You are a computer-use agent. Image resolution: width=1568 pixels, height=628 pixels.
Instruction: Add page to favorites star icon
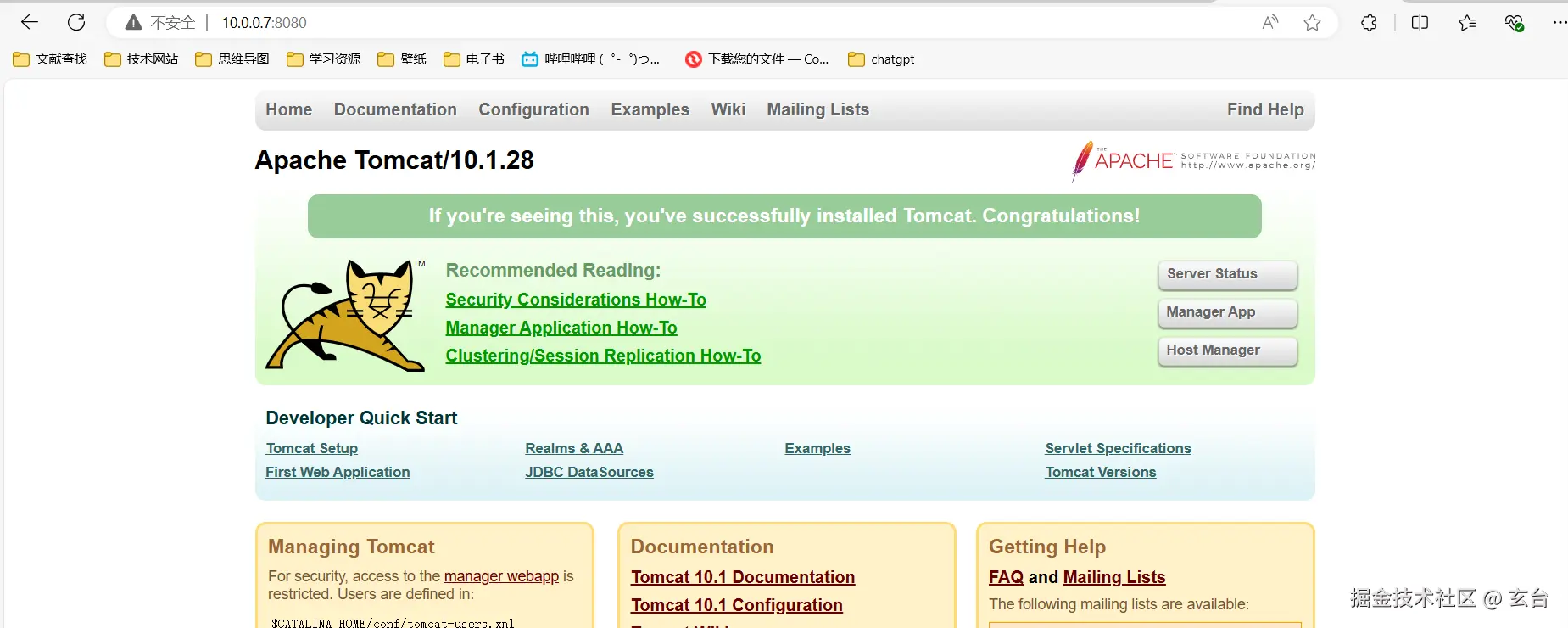1312,23
